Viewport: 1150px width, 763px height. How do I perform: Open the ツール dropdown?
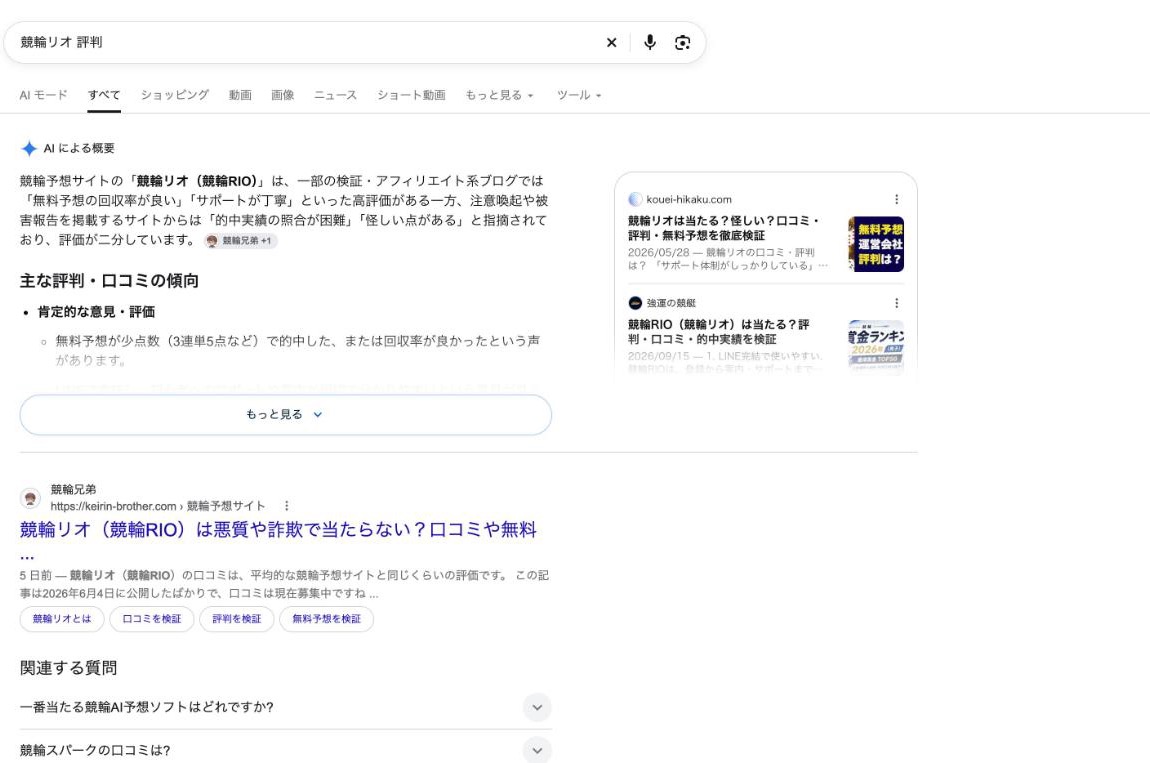tap(579, 95)
